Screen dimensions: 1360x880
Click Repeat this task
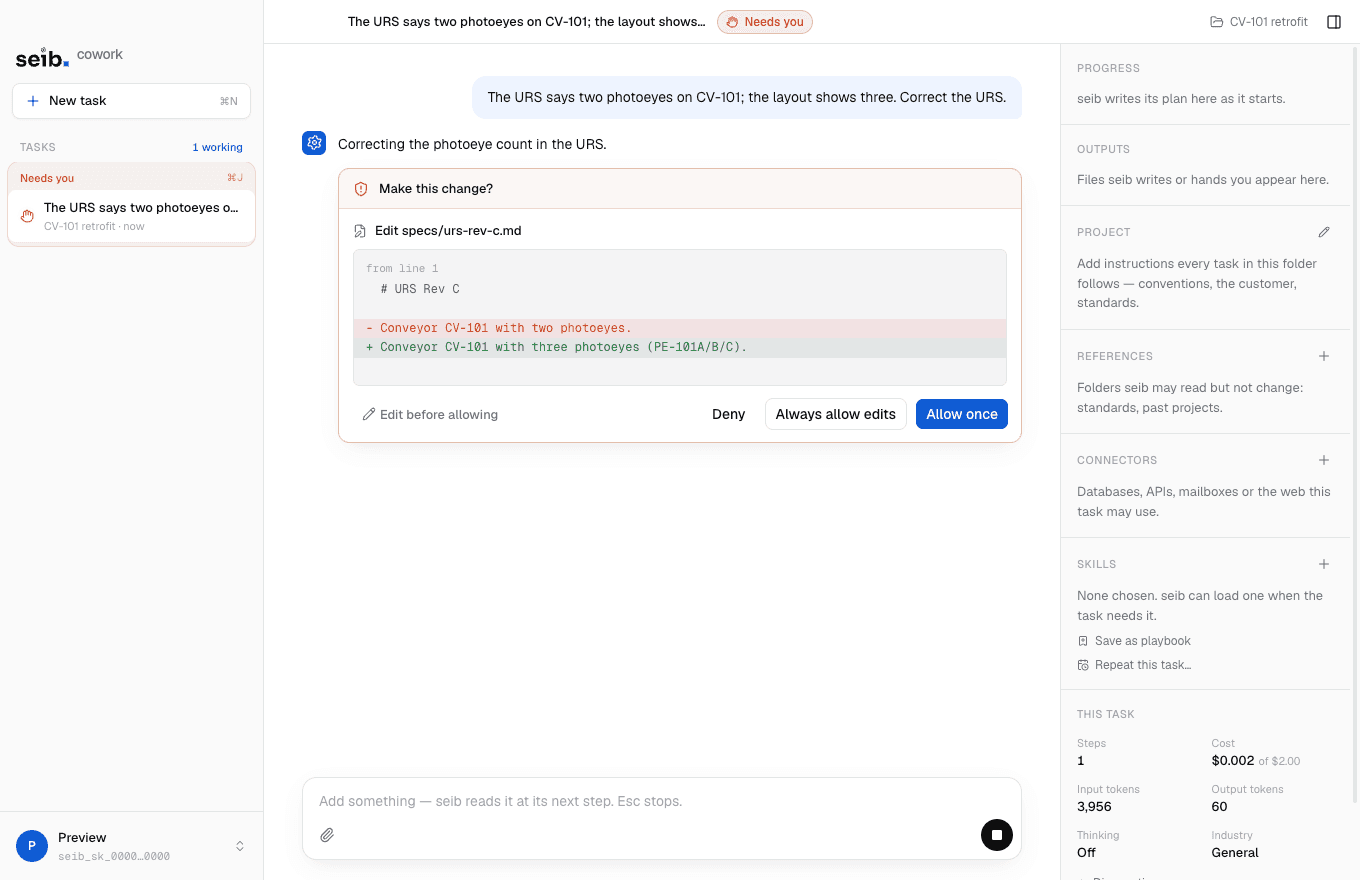[x=1134, y=665]
